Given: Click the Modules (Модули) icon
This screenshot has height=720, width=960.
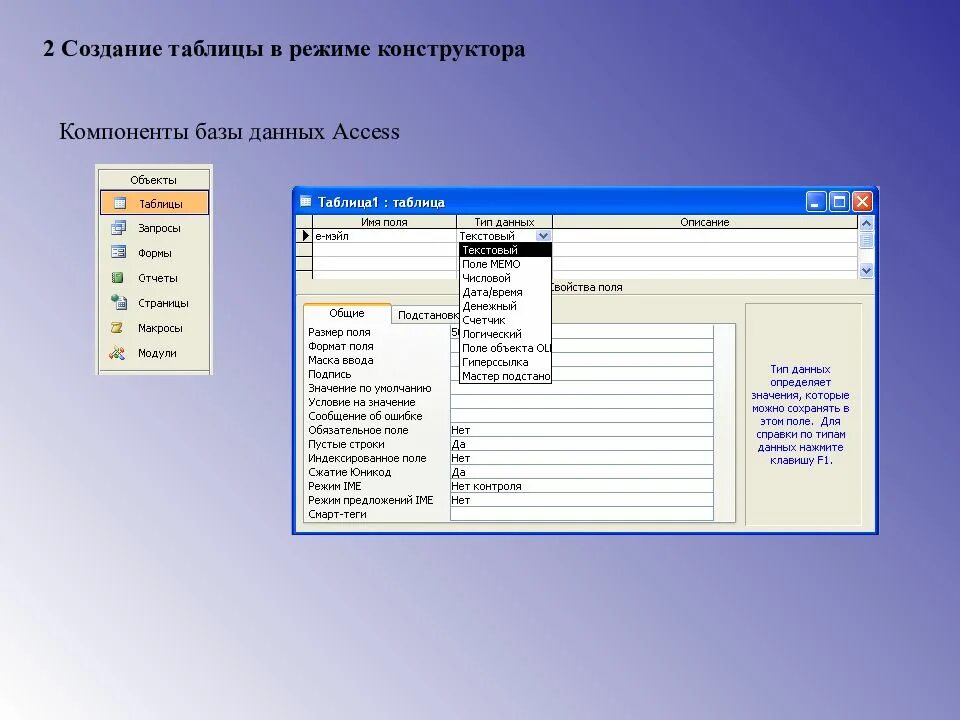Looking at the screenshot, I should pos(117,353).
